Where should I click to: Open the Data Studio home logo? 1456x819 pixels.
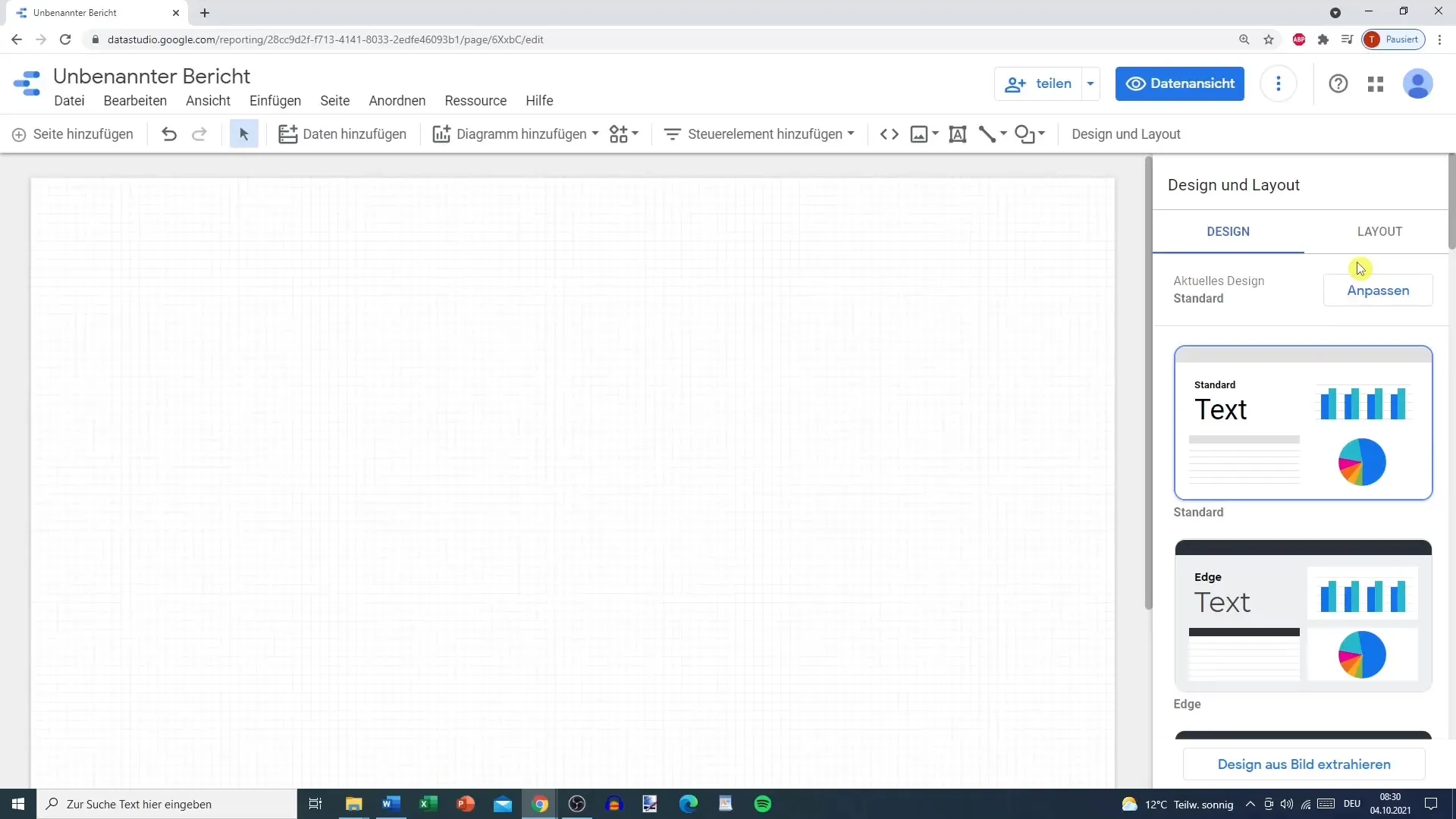coord(27,83)
